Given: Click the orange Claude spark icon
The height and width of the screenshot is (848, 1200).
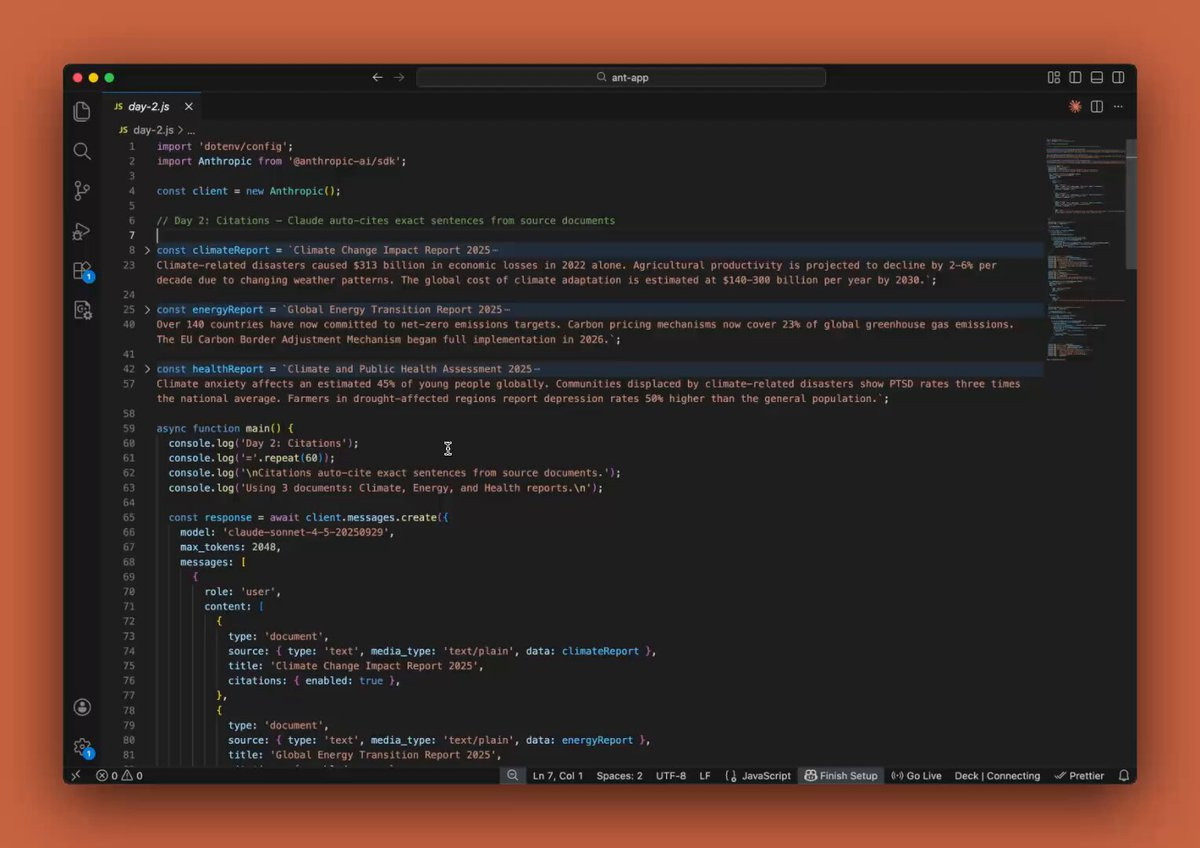Looking at the screenshot, I should (x=1075, y=106).
